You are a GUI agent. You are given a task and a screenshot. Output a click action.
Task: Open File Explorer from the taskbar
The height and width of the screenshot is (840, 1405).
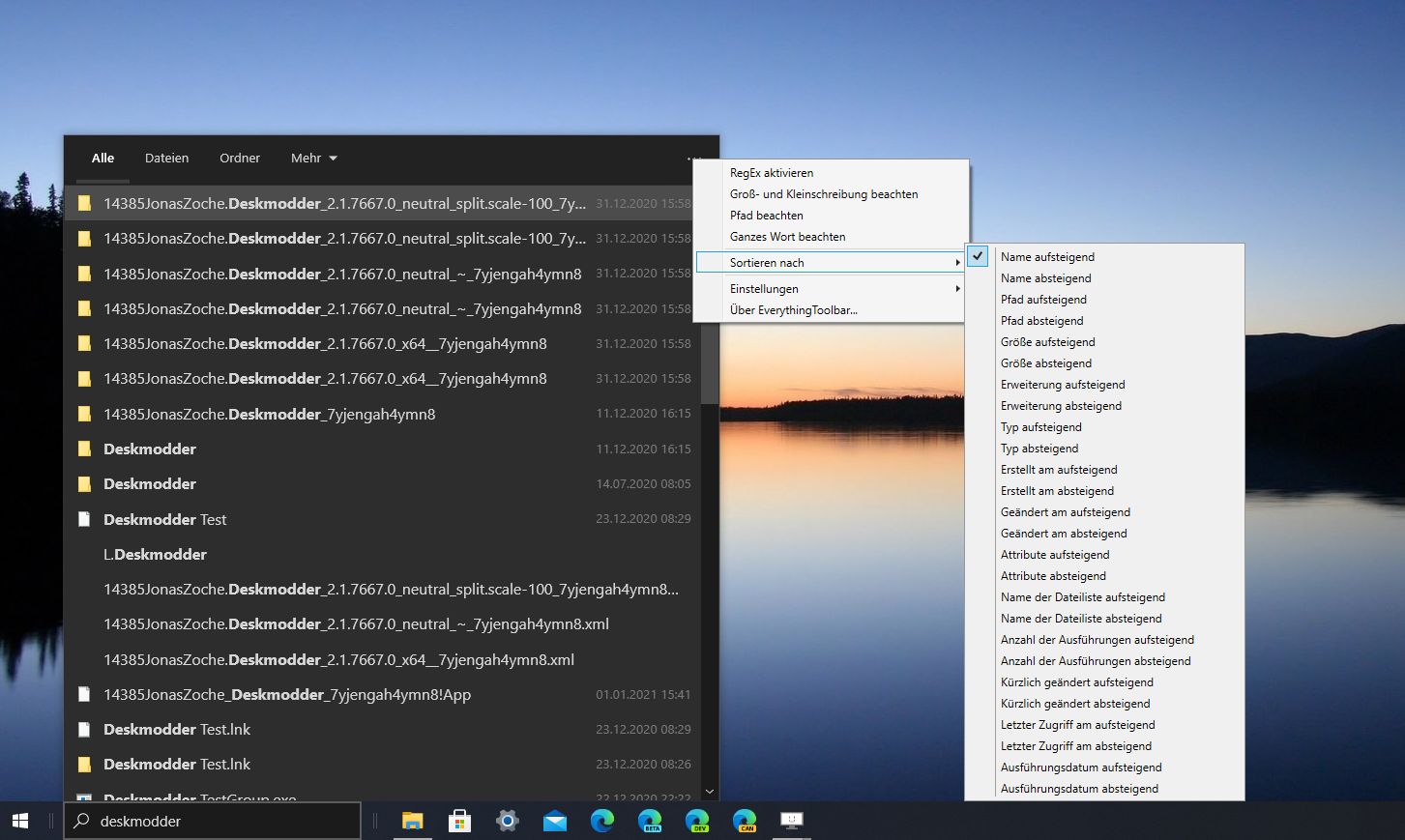click(413, 821)
